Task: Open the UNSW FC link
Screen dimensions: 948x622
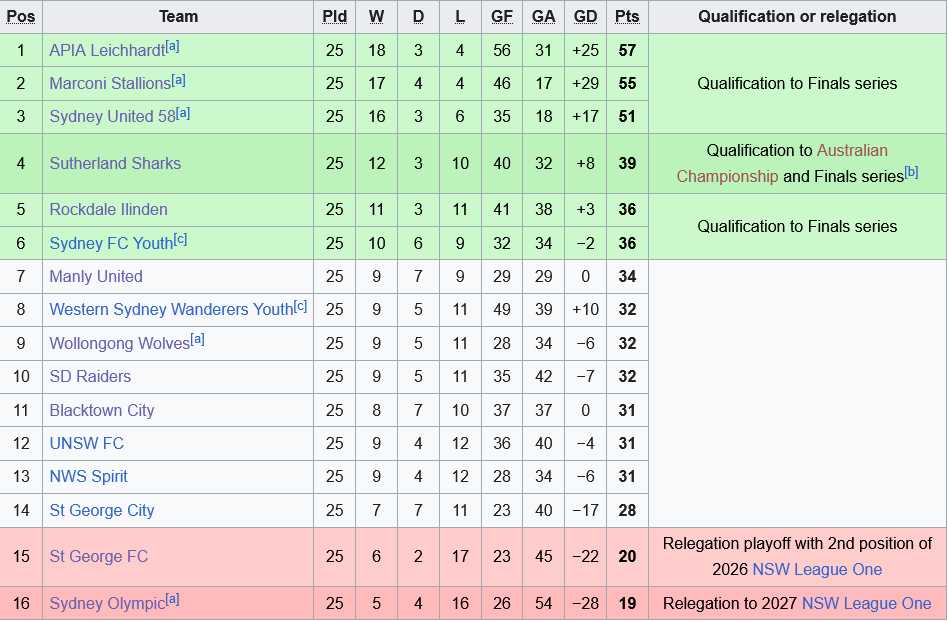Action: click(x=86, y=444)
